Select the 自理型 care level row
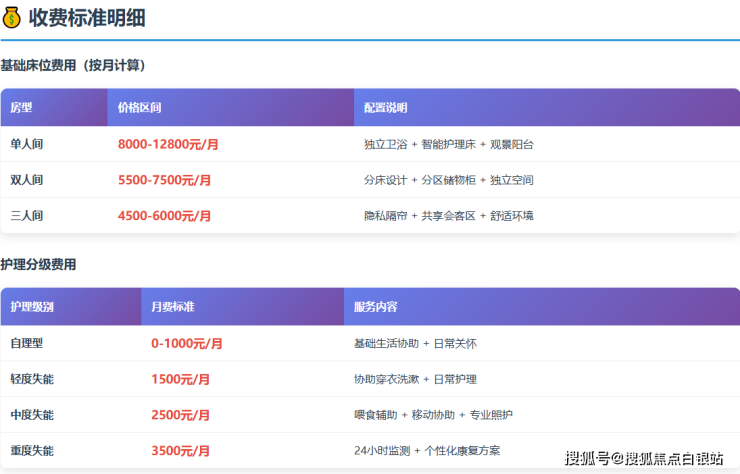 [27, 343]
